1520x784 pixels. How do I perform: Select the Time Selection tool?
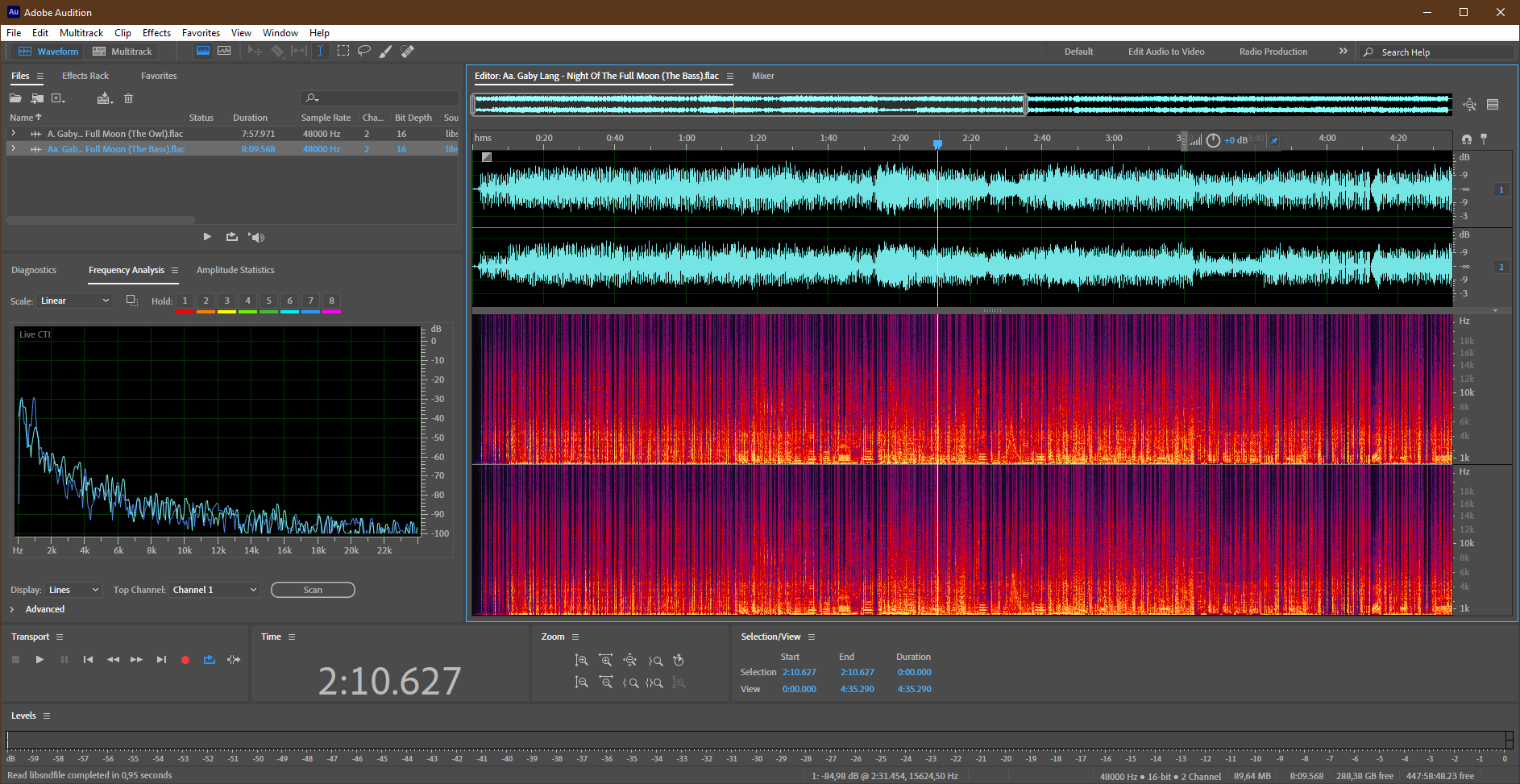tap(320, 51)
